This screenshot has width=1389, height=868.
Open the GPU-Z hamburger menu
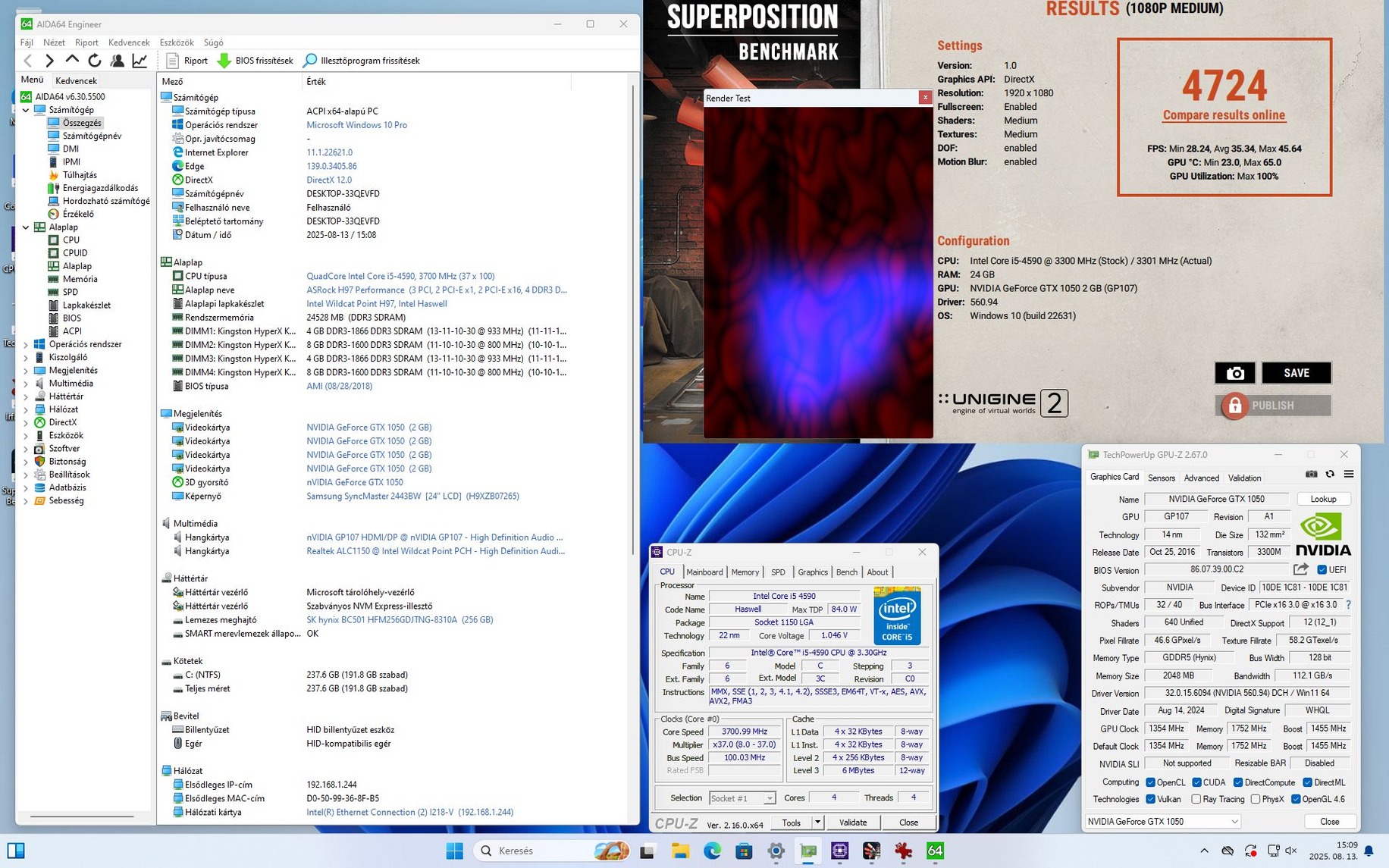click(1349, 475)
